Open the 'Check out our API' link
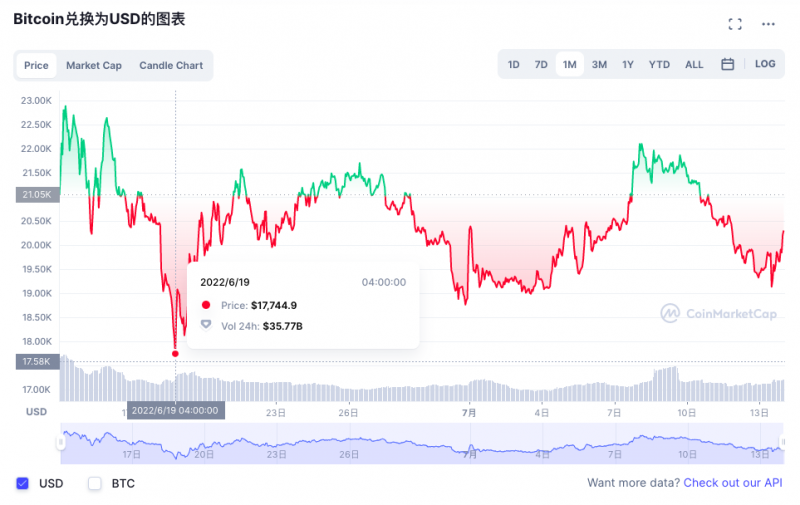Screen dimensions: 800x505 pyautogui.click(x=733, y=484)
